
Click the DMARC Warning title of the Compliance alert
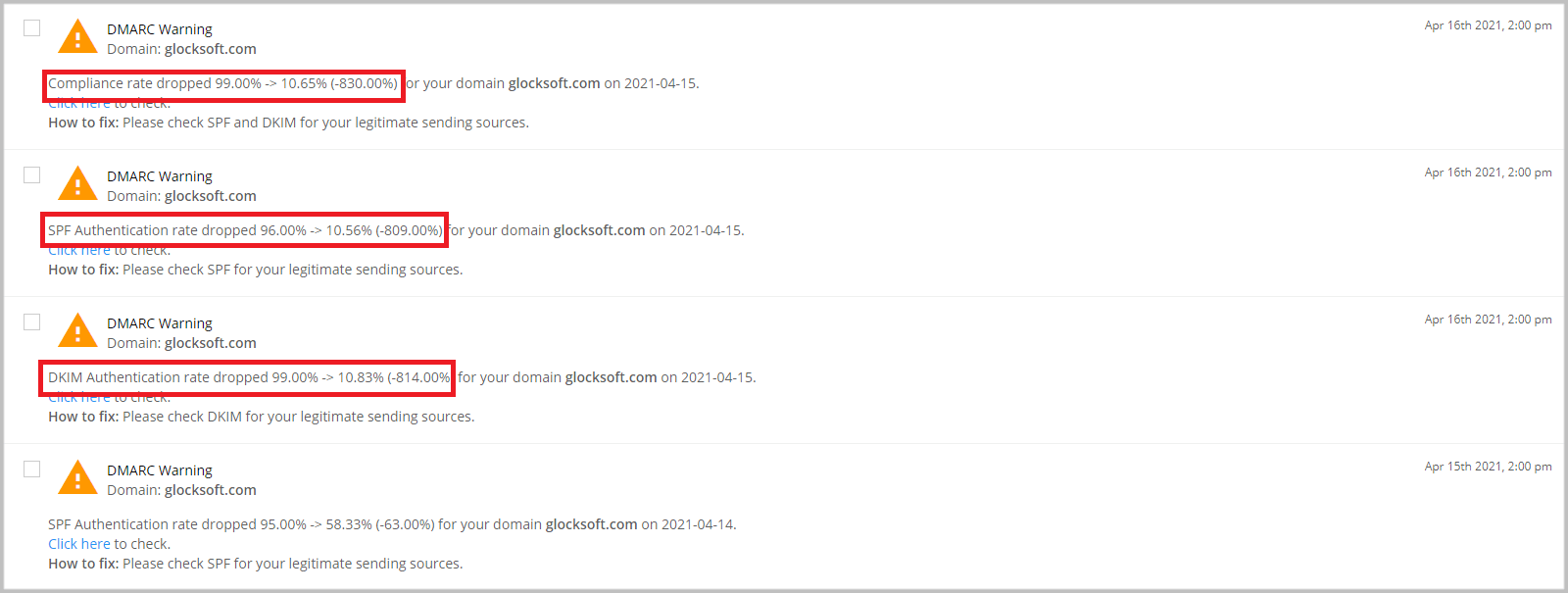(x=160, y=29)
